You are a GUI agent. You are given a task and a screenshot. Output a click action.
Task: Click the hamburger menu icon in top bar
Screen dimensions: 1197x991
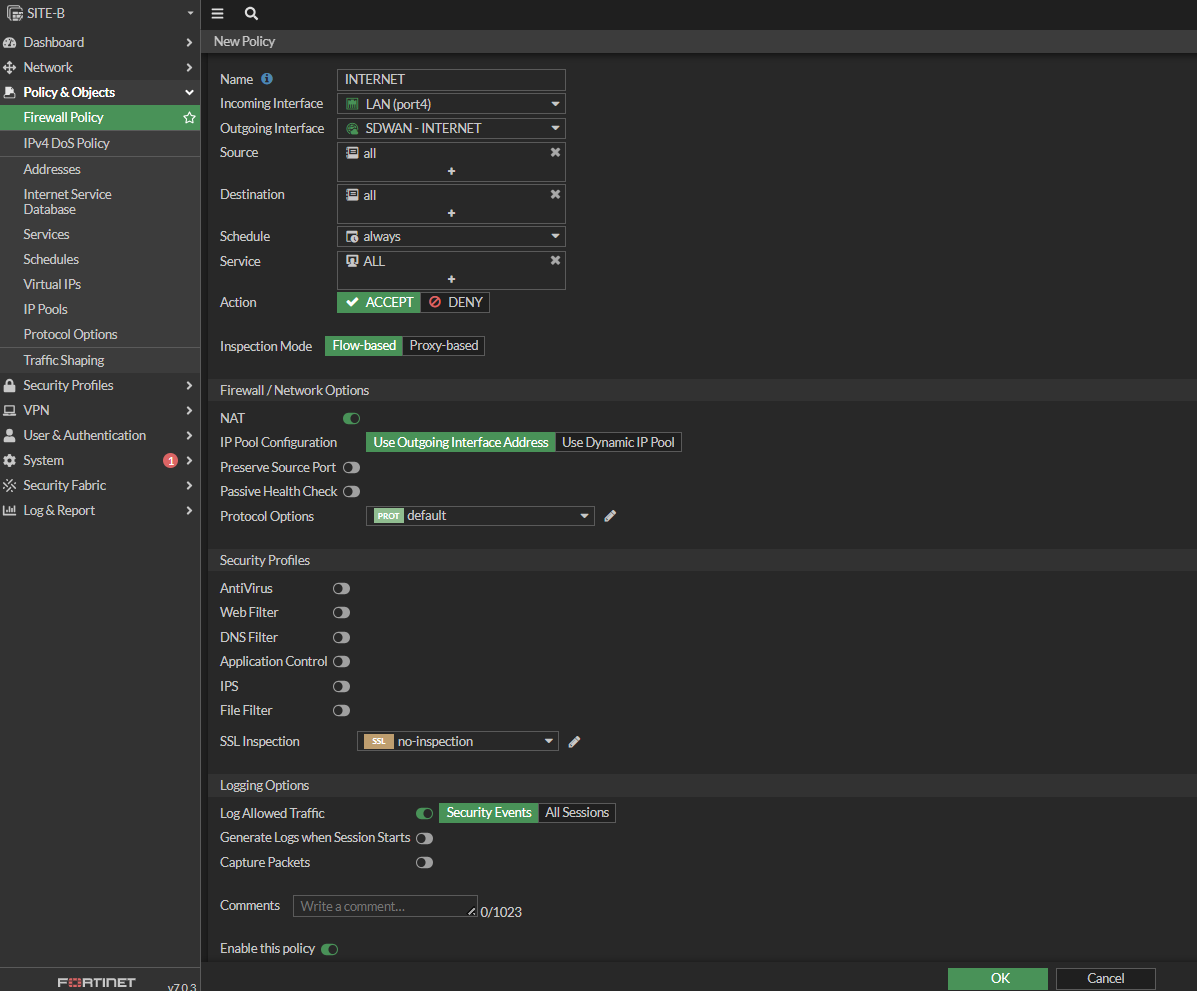(218, 14)
